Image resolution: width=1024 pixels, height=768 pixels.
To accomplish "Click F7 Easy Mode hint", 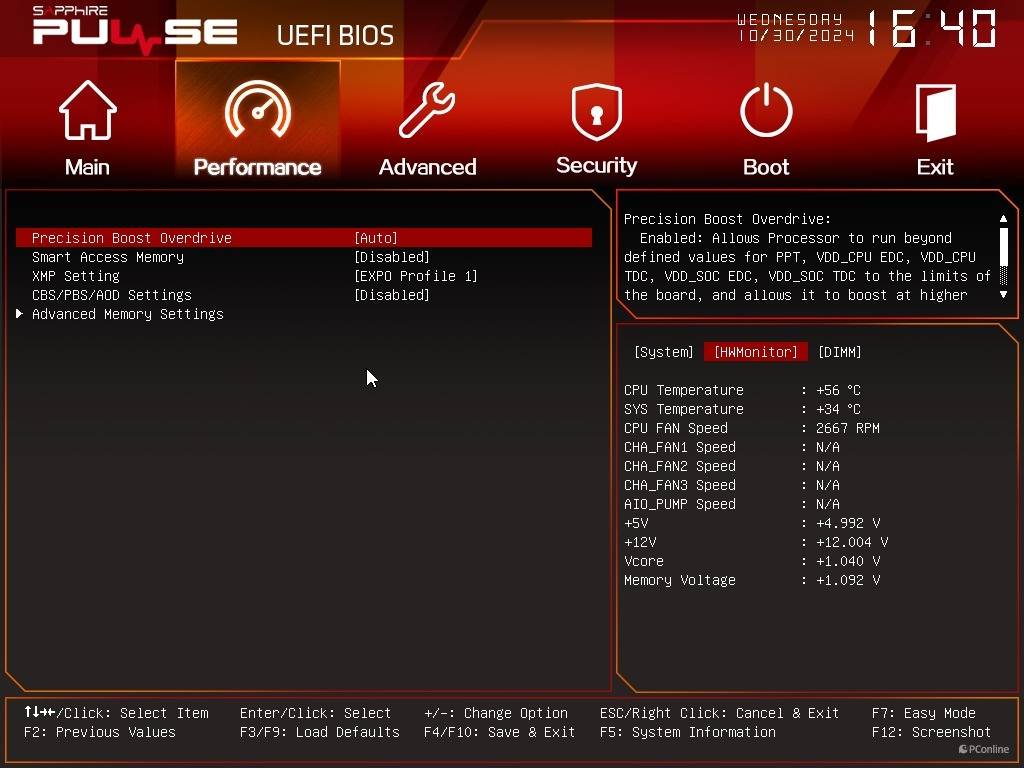I will pos(923,713).
